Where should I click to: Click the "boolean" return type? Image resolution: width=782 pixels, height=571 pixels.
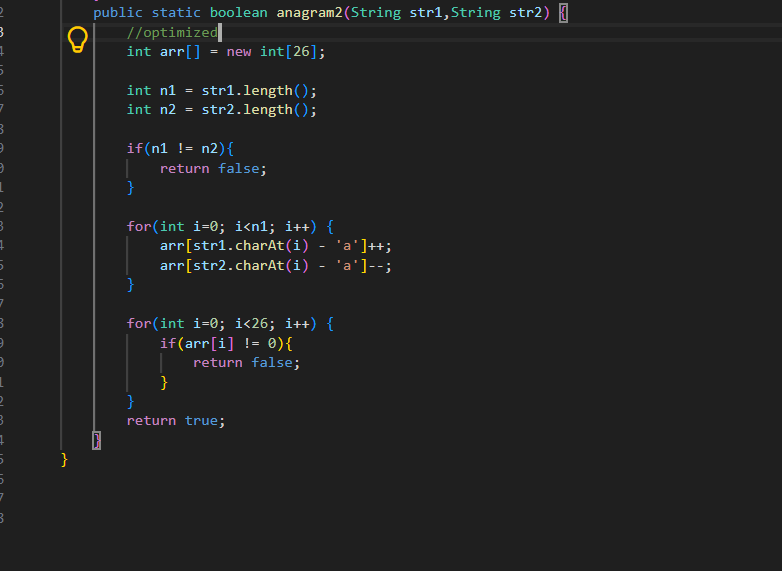(238, 12)
